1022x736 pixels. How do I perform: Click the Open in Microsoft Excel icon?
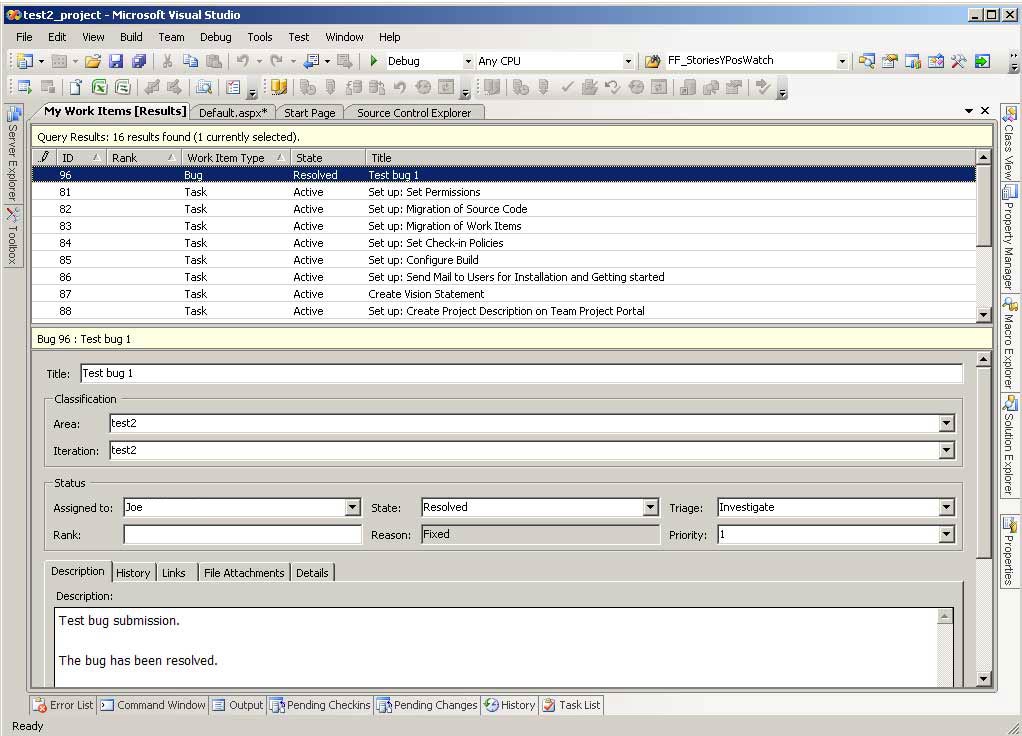99,87
